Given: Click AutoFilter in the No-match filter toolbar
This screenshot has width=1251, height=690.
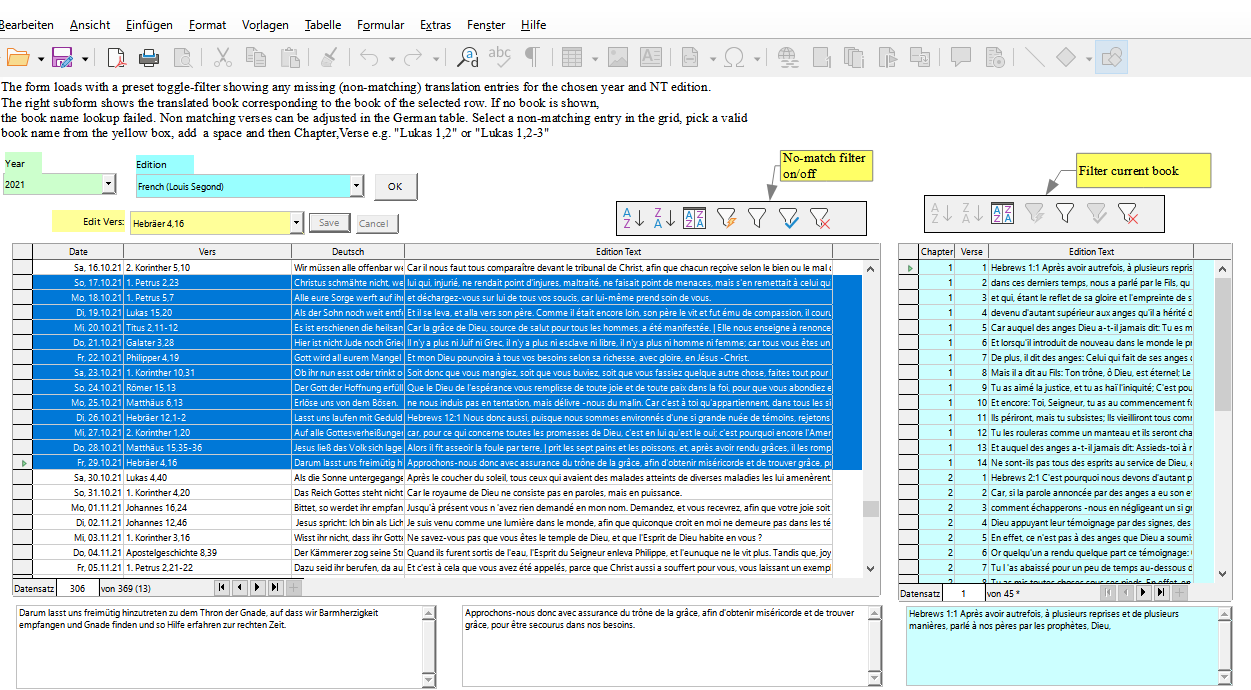Looking at the screenshot, I should click(727, 217).
